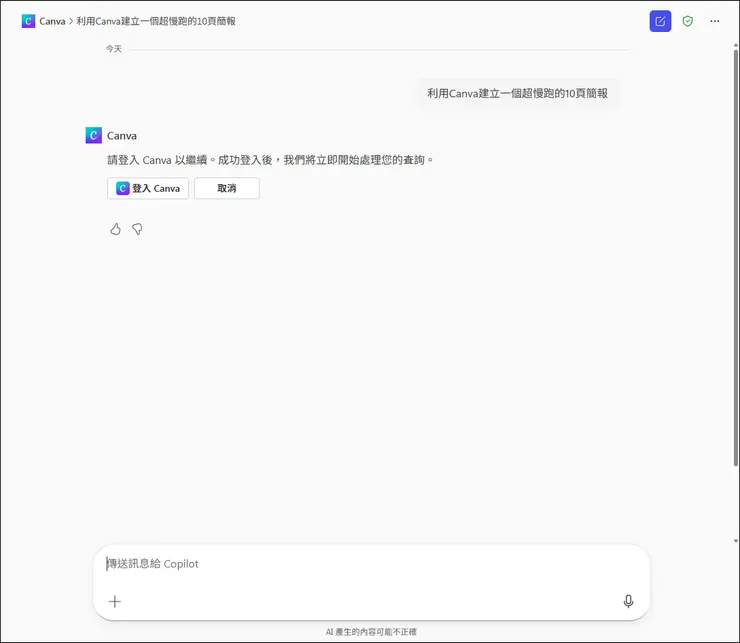The image size is (740, 643).
Task: Give a thumbs down to the response
Action: (x=137, y=229)
